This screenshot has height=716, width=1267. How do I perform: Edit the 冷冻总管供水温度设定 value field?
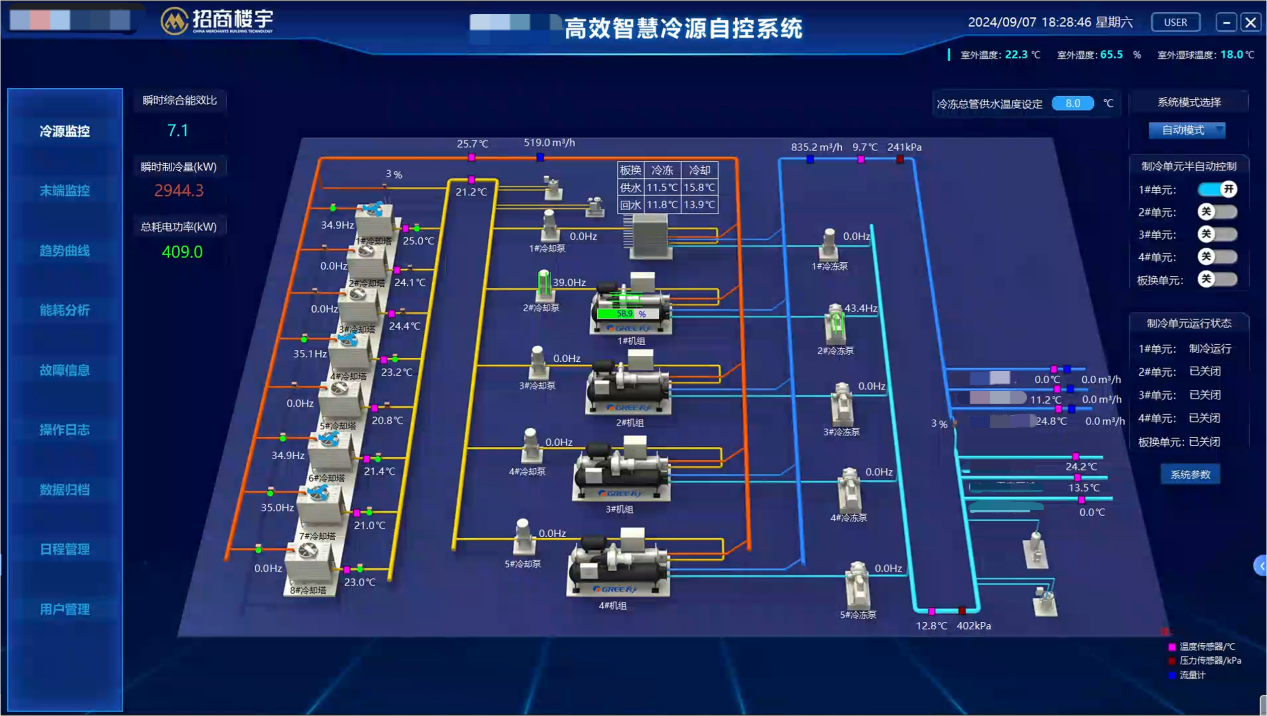(x=1072, y=103)
